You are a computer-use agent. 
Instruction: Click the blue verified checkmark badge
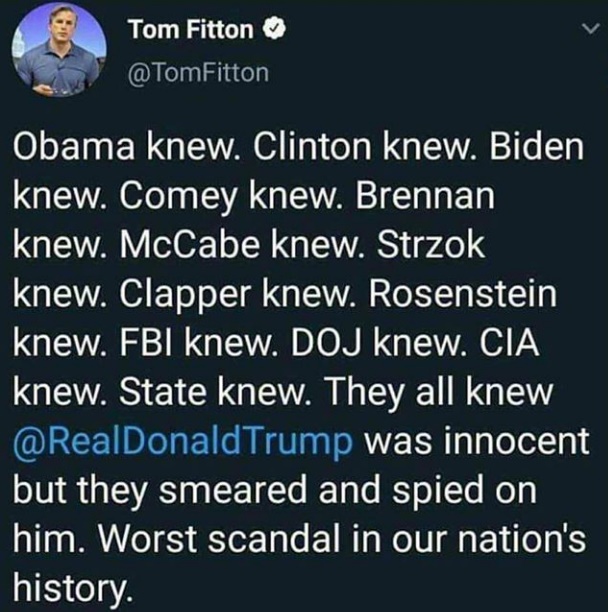(274, 30)
